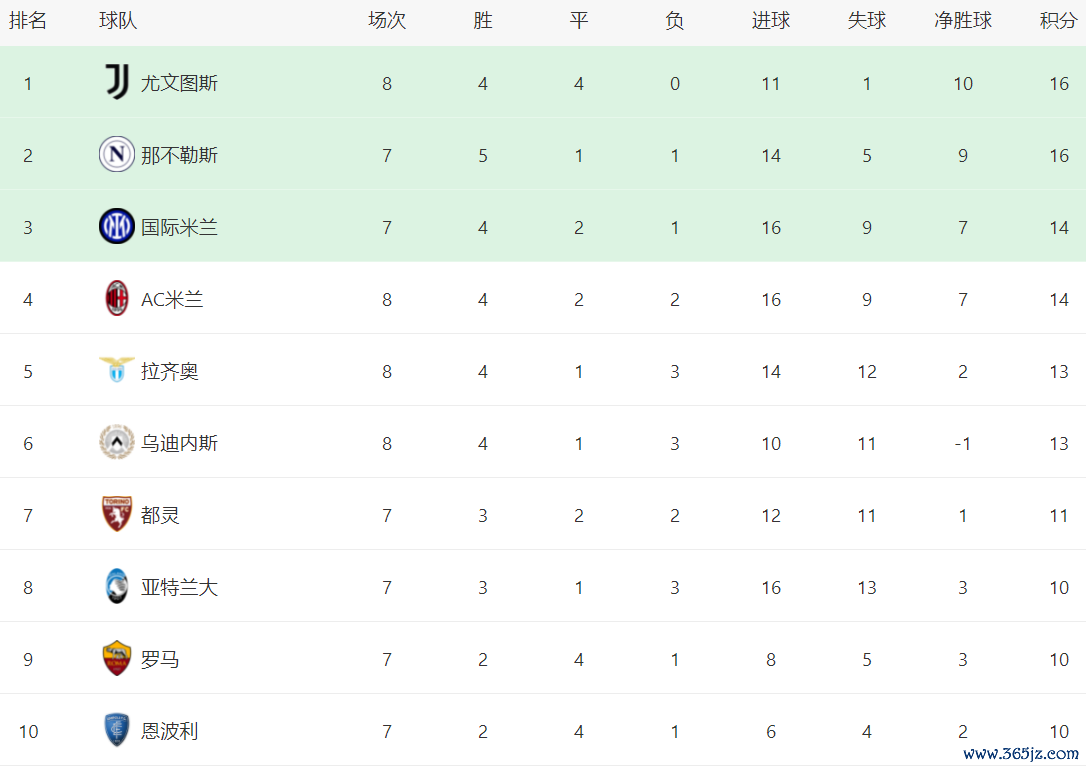Select the 场次 column header

(386, 21)
